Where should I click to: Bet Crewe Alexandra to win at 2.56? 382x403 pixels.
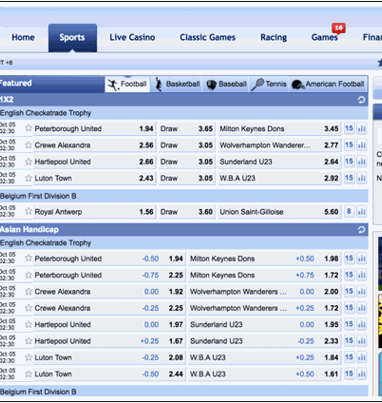click(94, 145)
